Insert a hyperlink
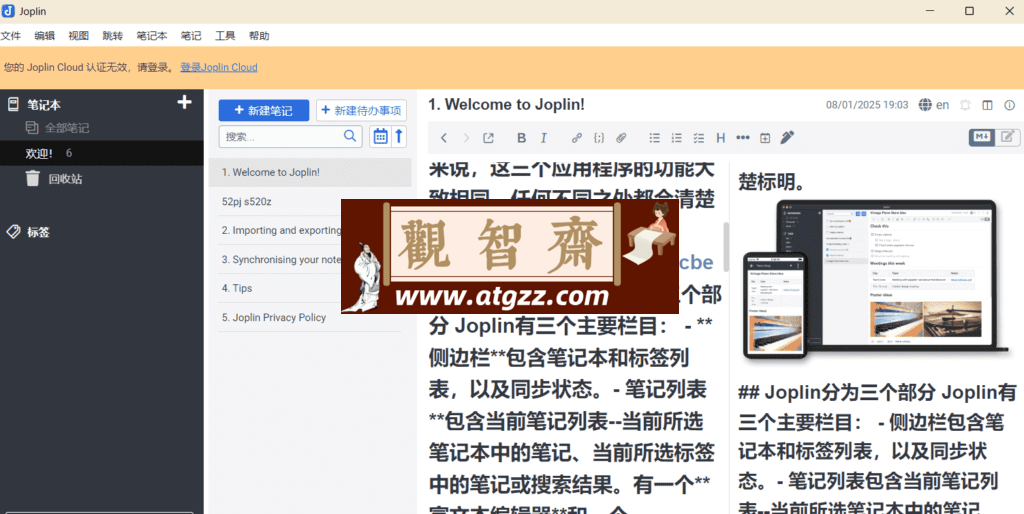The height and width of the screenshot is (514, 1024). (577, 138)
